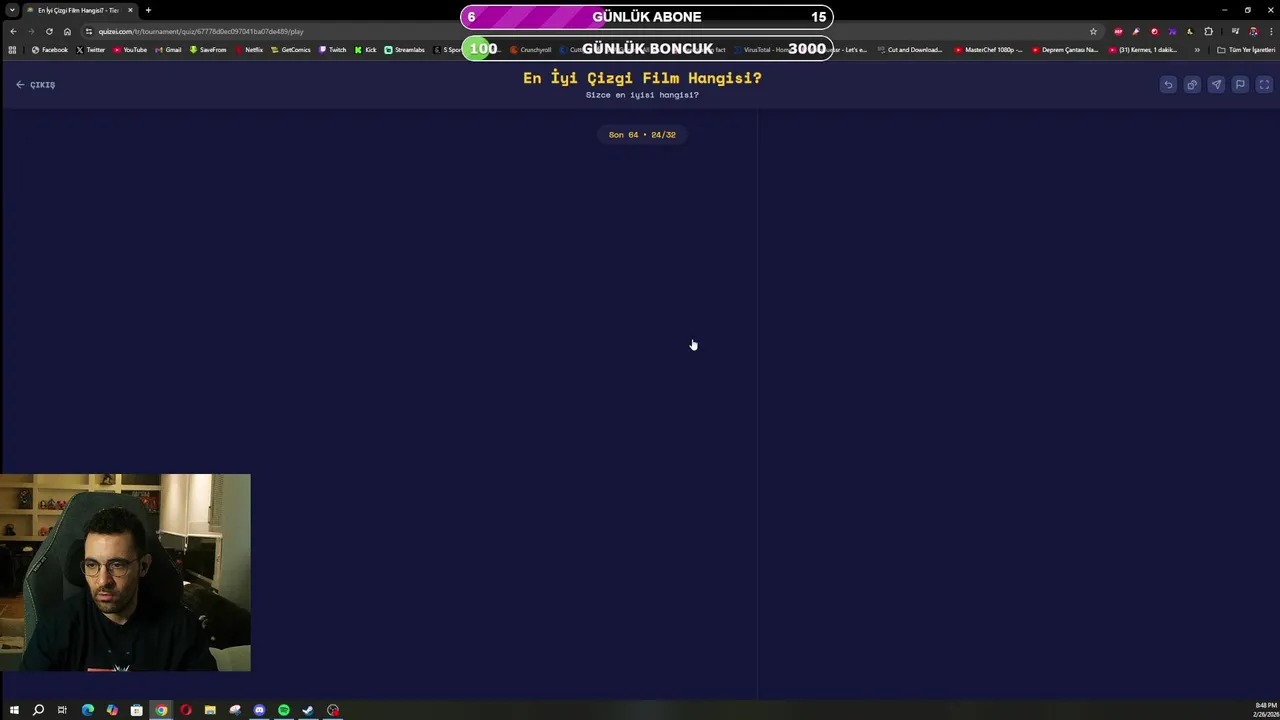Go back with browser back arrow

click(x=13, y=31)
